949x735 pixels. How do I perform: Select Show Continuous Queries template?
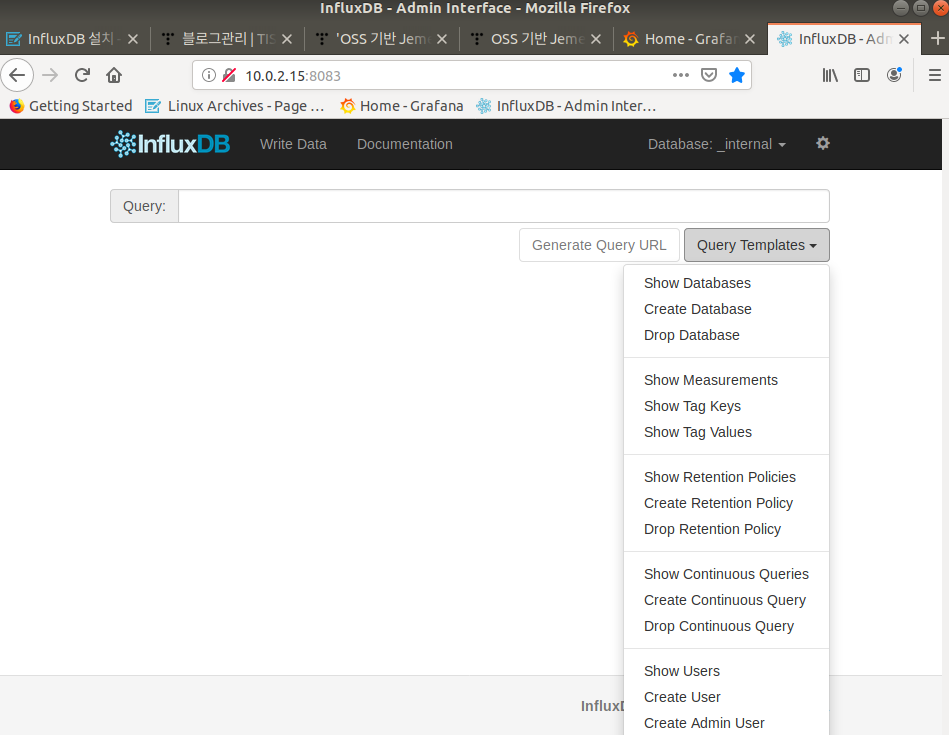pyautogui.click(x=726, y=574)
